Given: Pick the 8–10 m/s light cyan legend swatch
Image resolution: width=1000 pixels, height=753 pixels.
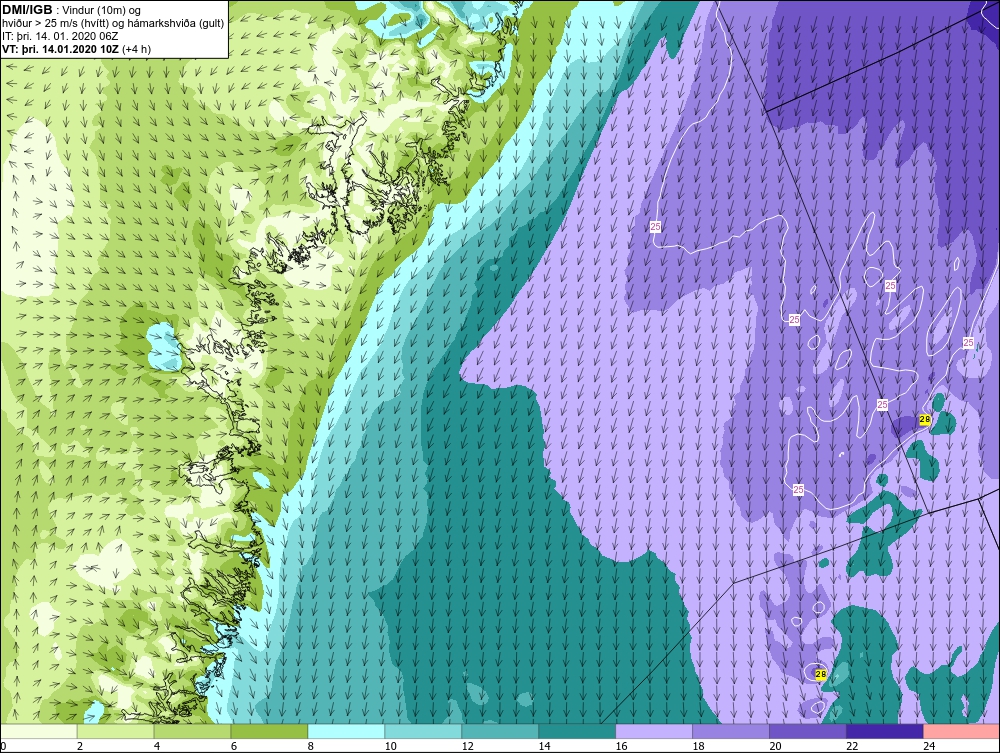Looking at the screenshot, I should (x=346, y=731).
